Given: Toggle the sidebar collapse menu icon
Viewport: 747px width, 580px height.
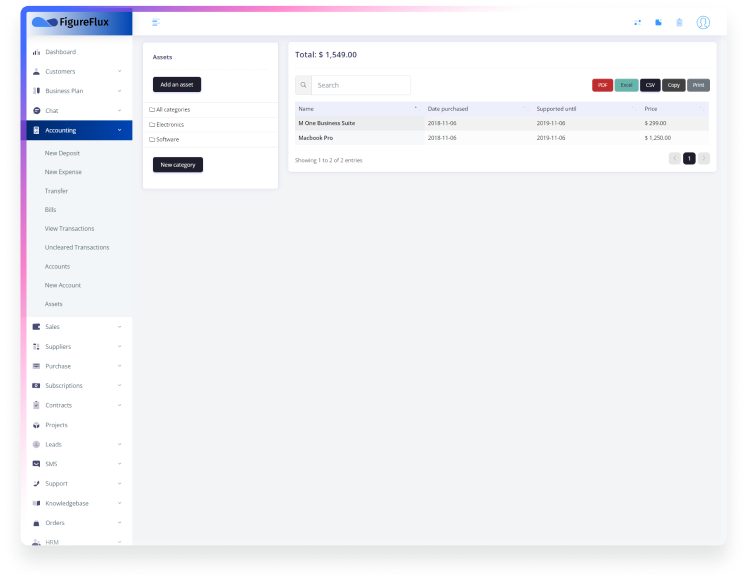Looking at the screenshot, I should (155, 22).
